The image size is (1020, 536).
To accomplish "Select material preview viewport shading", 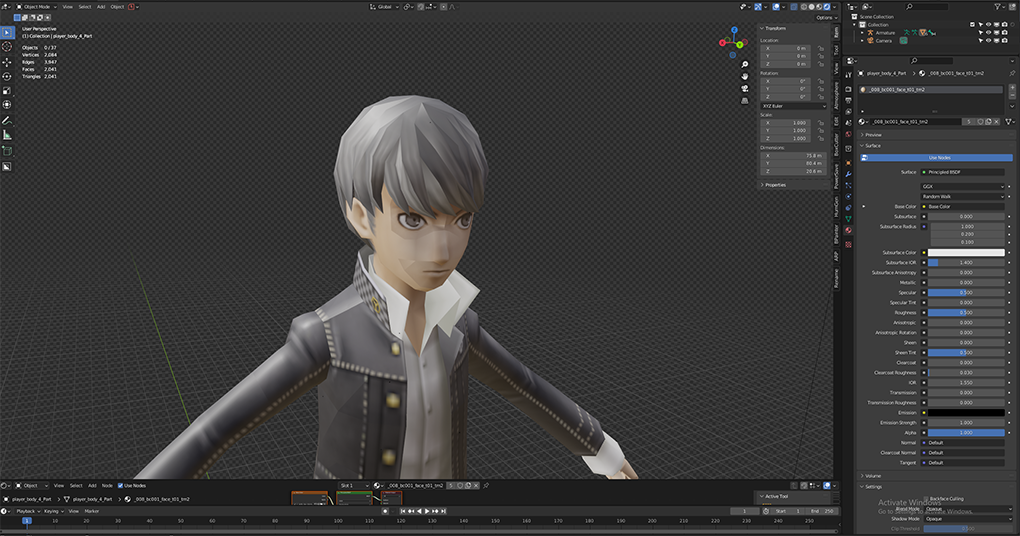I will [819, 7].
